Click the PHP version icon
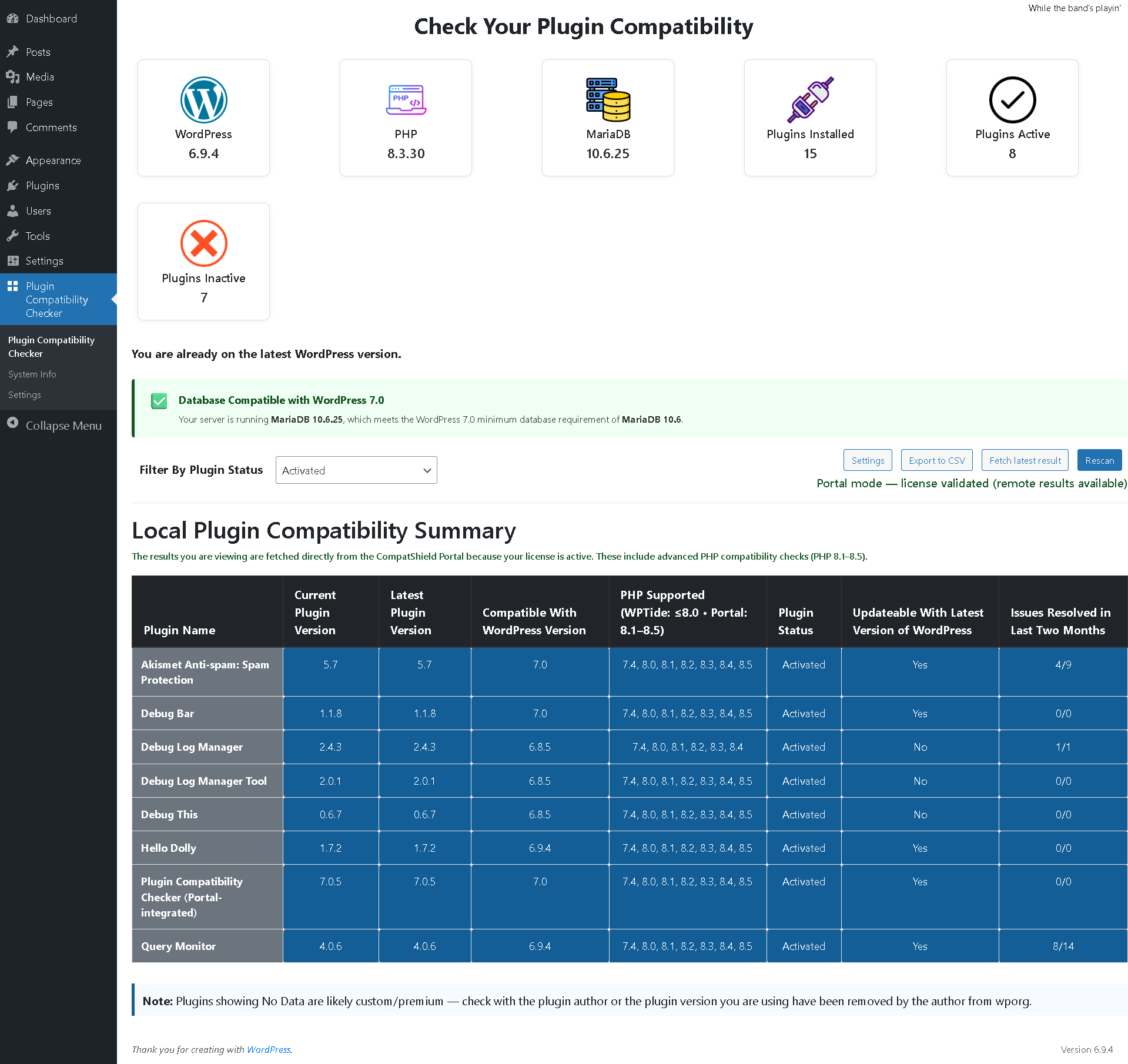Viewport: 1128px width, 1064px height. (x=406, y=100)
